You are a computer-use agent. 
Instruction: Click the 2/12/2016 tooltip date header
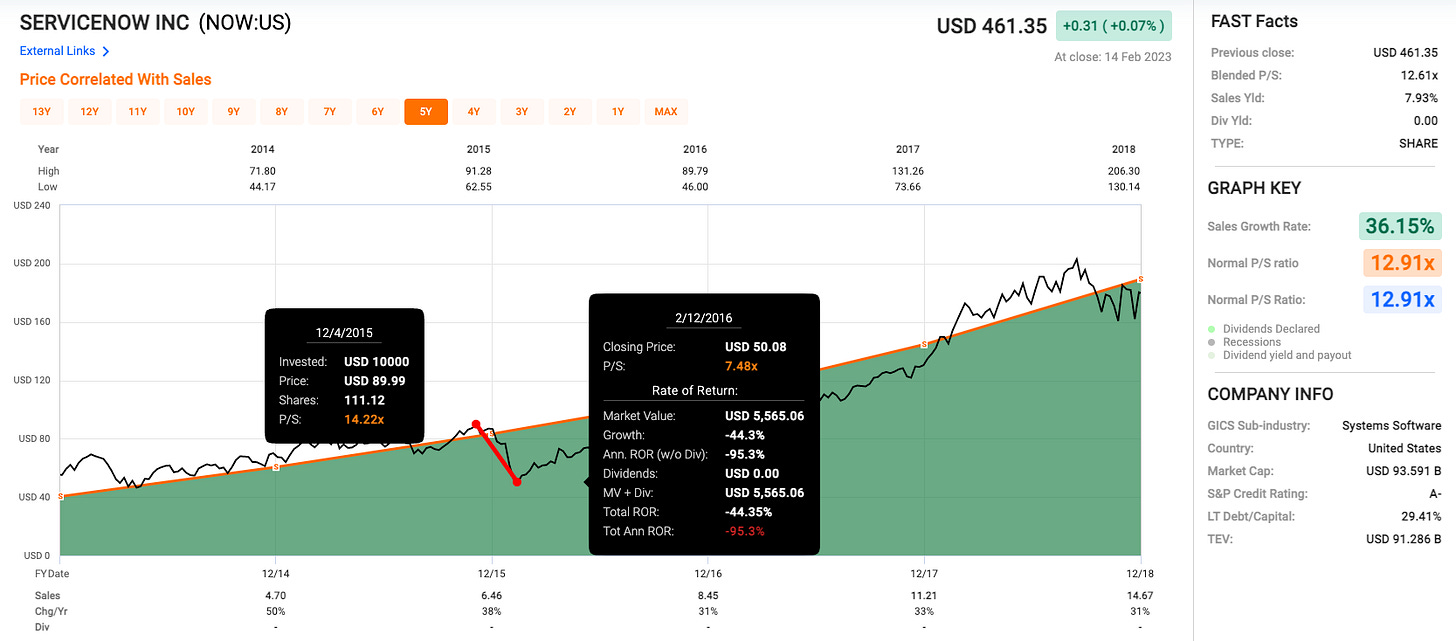(x=703, y=318)
